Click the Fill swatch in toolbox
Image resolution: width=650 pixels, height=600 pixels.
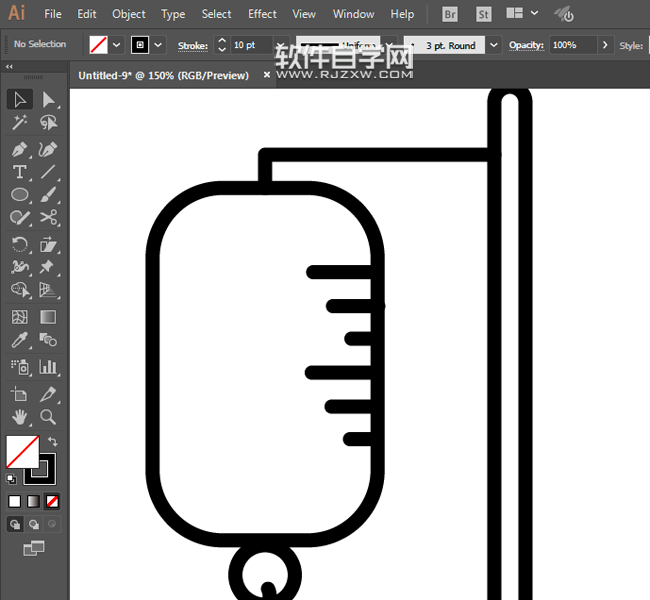click(22, 452)
